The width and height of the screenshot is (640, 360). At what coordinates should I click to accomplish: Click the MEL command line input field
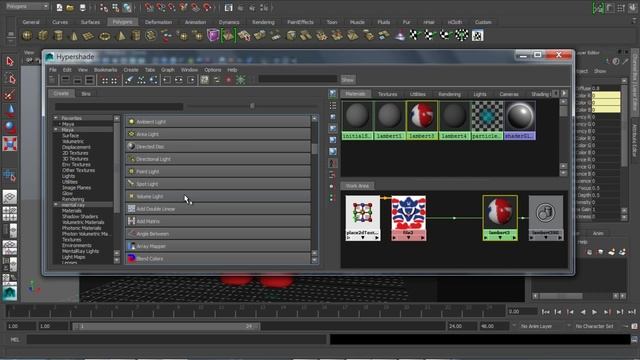click(177, 339)
